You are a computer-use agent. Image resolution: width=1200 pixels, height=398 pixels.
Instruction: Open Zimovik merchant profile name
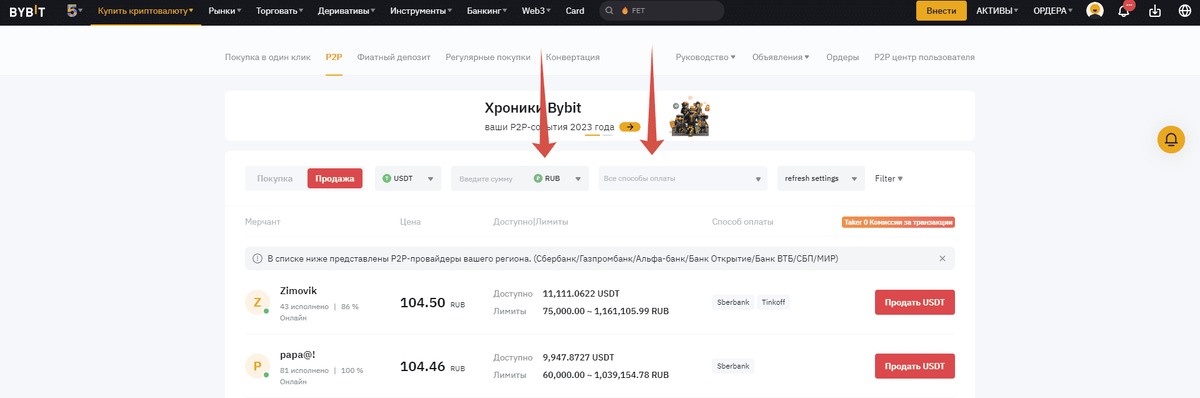coord(298,291)
